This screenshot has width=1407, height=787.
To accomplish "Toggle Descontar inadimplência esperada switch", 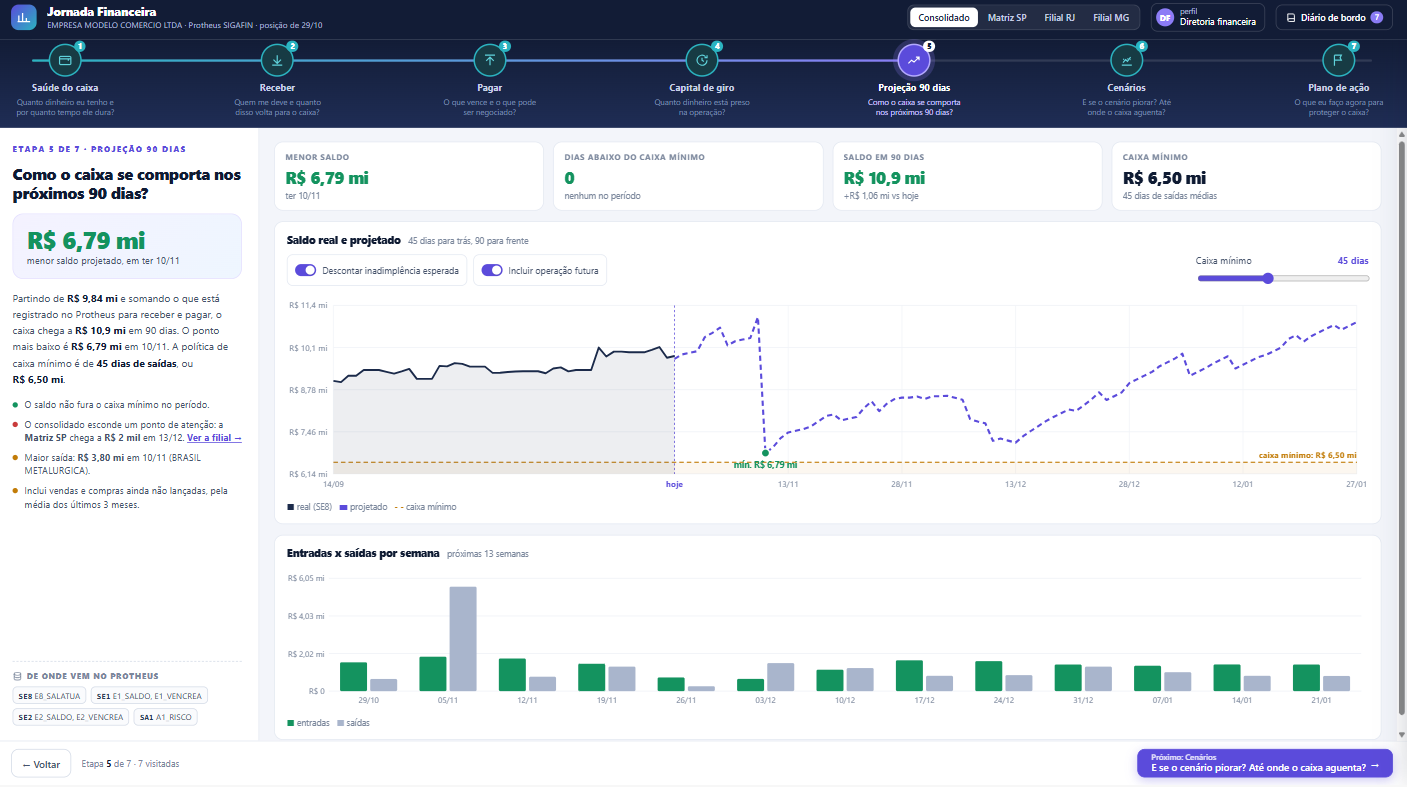I will [x=306, y=270].
